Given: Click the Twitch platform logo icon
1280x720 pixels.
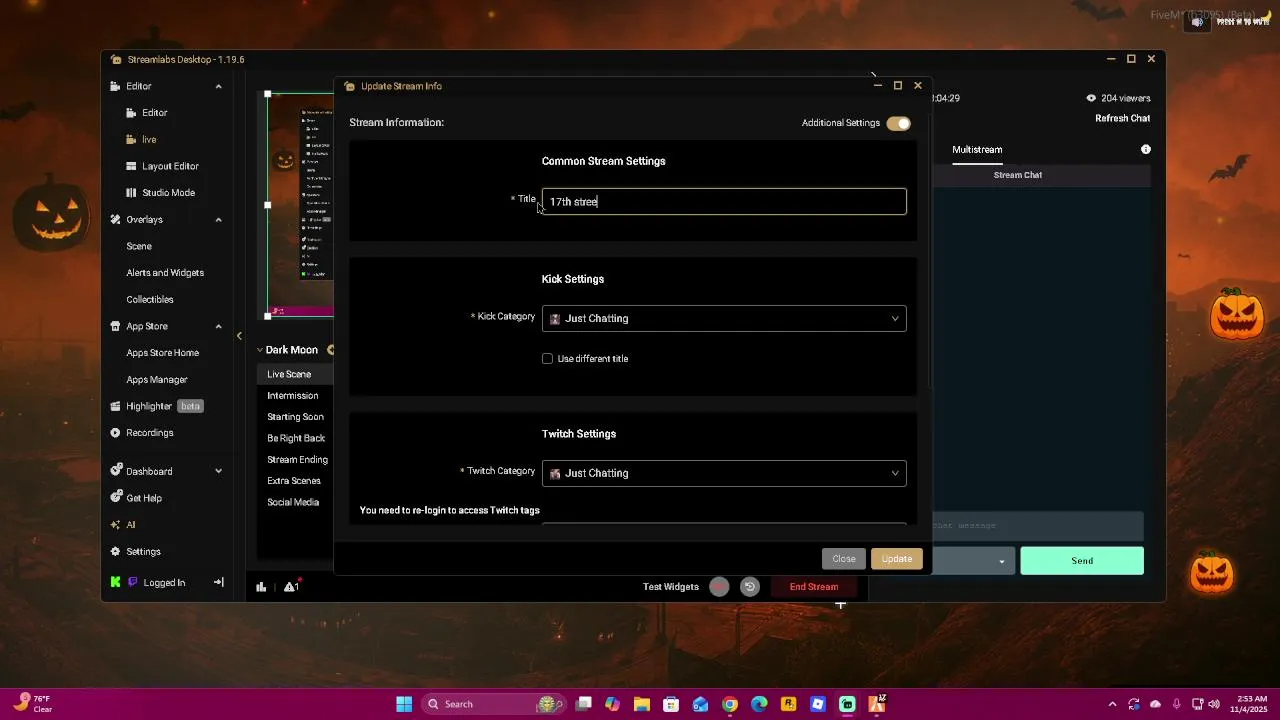Looking at the screenshot, I should pos(132,582).
